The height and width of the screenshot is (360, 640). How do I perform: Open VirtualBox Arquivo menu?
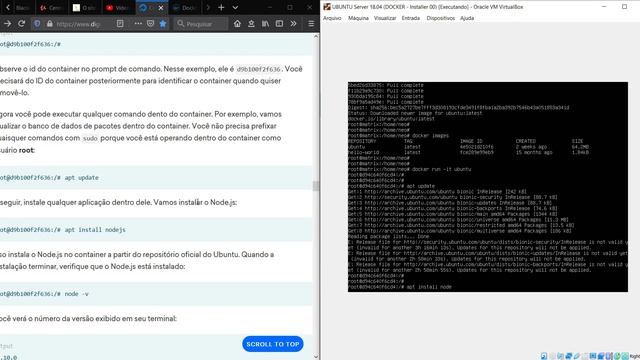(x=332, y=18)
